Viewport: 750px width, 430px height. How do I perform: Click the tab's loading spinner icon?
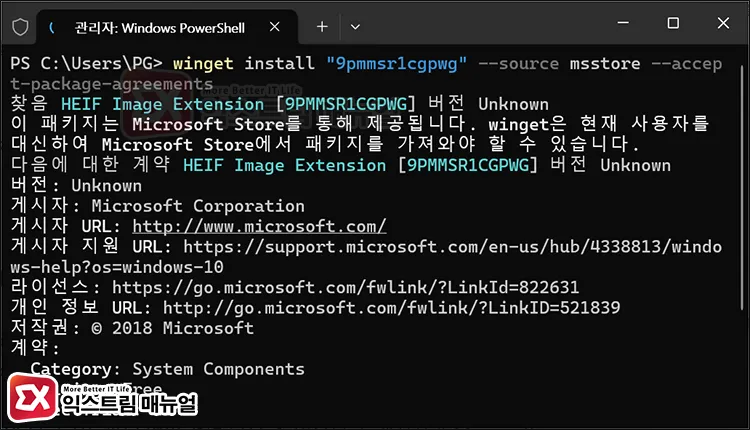point(52,28)
